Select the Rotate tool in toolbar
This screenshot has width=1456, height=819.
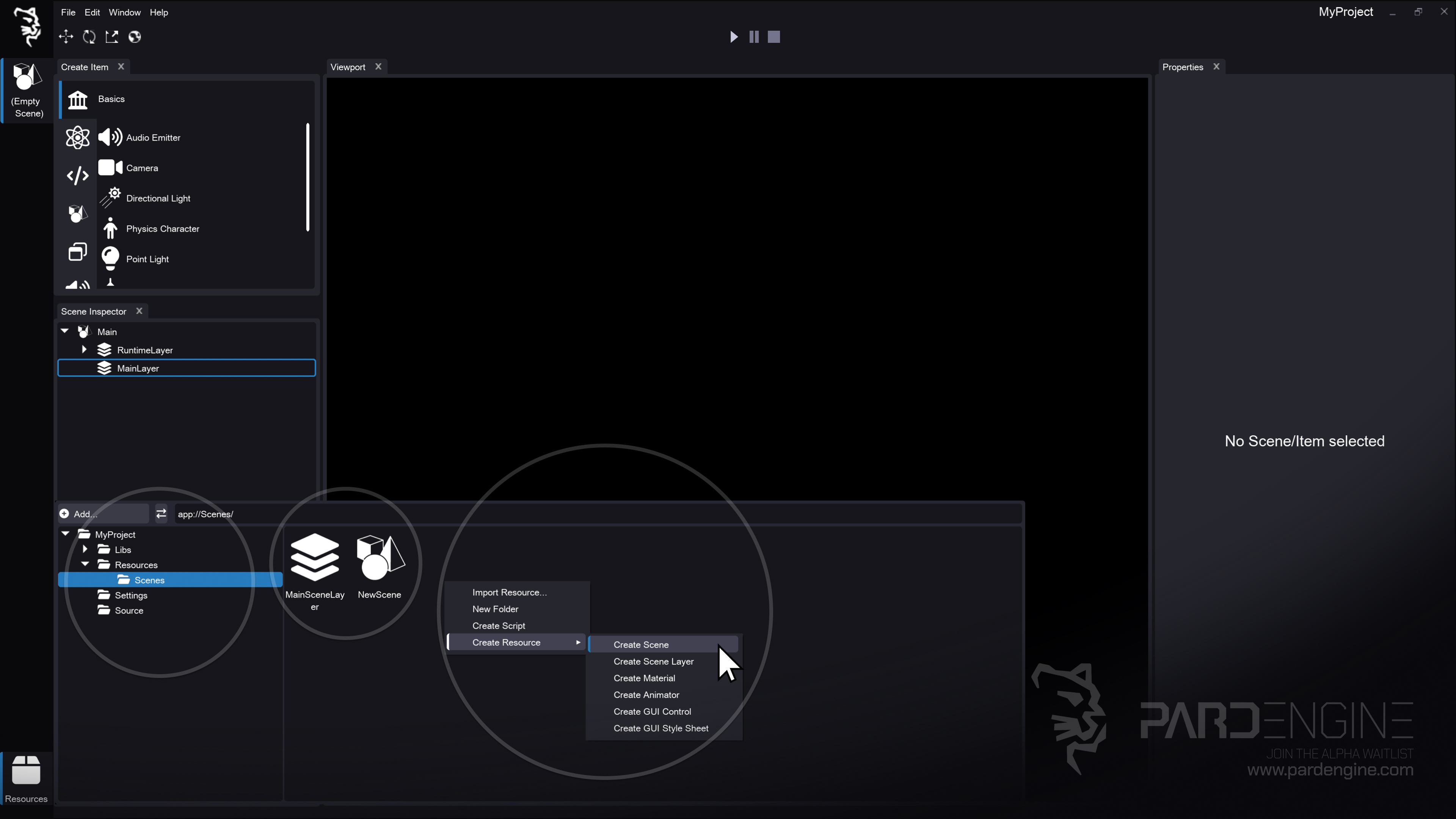(x=89, y=37)
